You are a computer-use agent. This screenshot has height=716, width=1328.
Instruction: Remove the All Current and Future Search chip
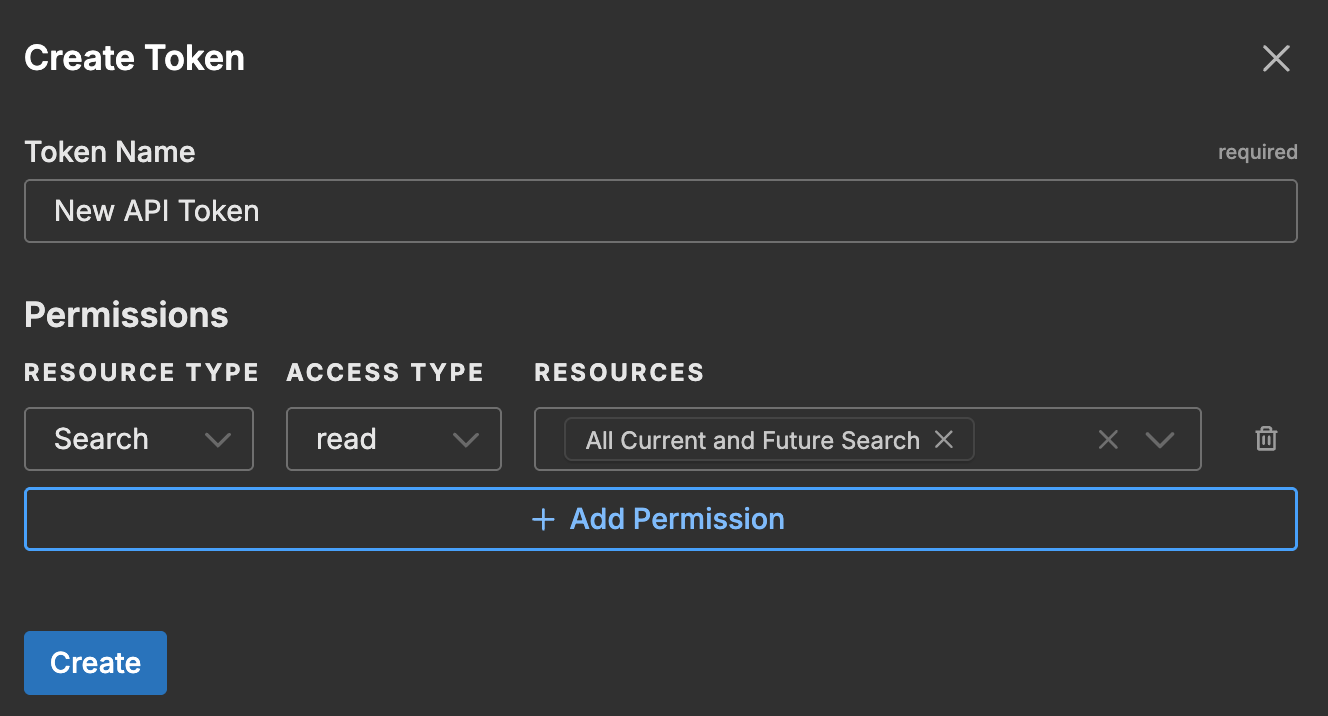943,439
